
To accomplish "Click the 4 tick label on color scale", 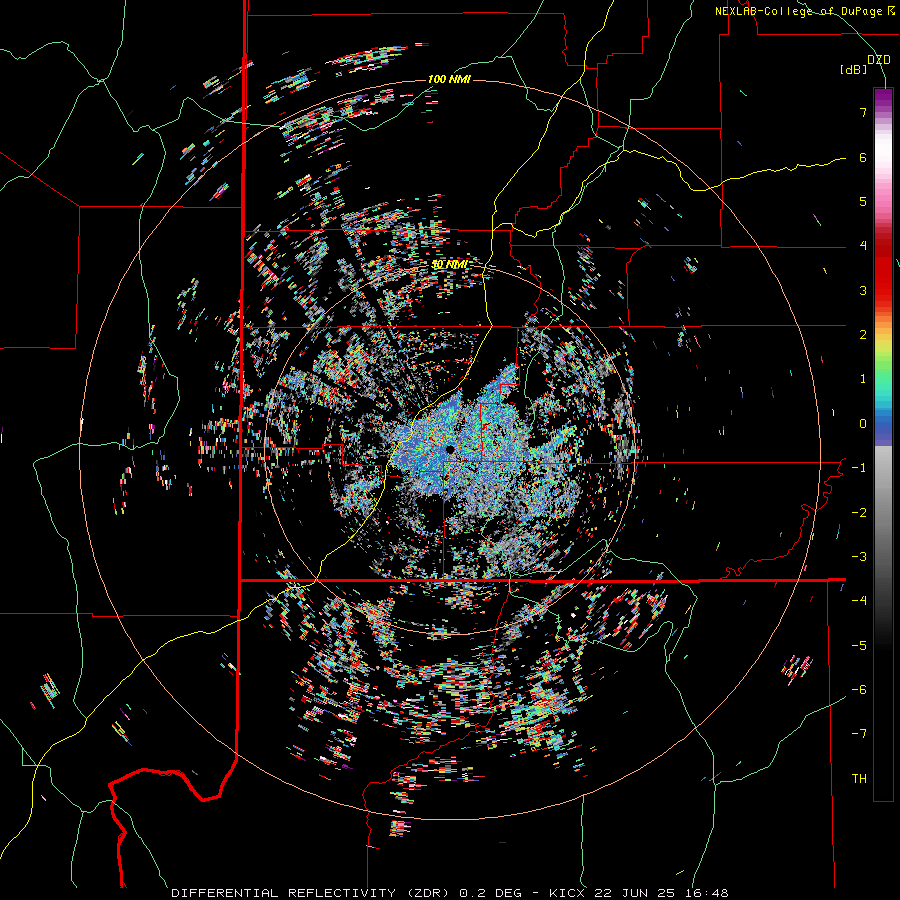I will point(863,246).
